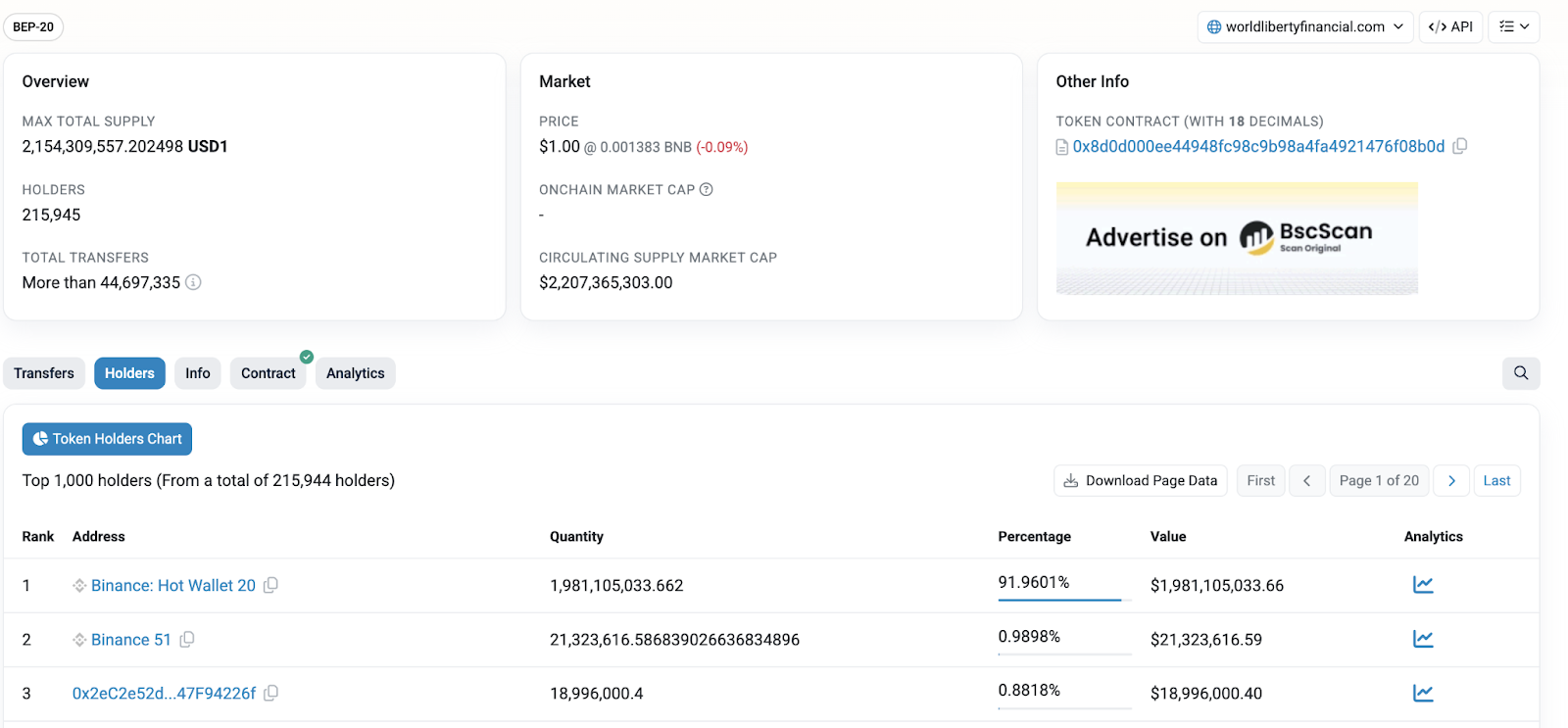Go to next page of holders
1568x728 pixels.
click(1451, 480)
